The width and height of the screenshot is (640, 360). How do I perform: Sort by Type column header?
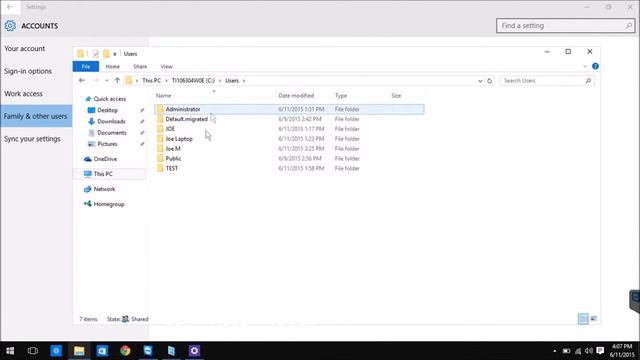[x=341, y=96]
